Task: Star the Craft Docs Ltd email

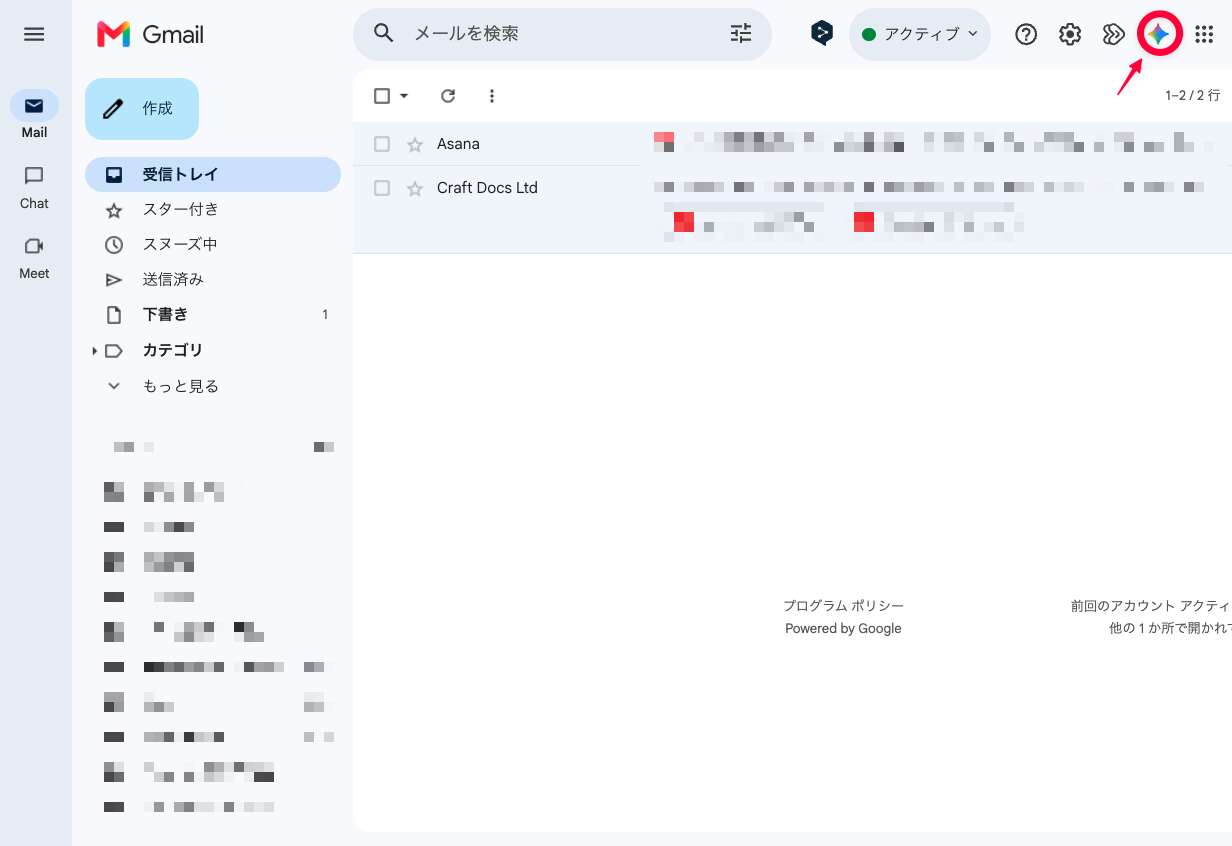Action: [415, 188]
